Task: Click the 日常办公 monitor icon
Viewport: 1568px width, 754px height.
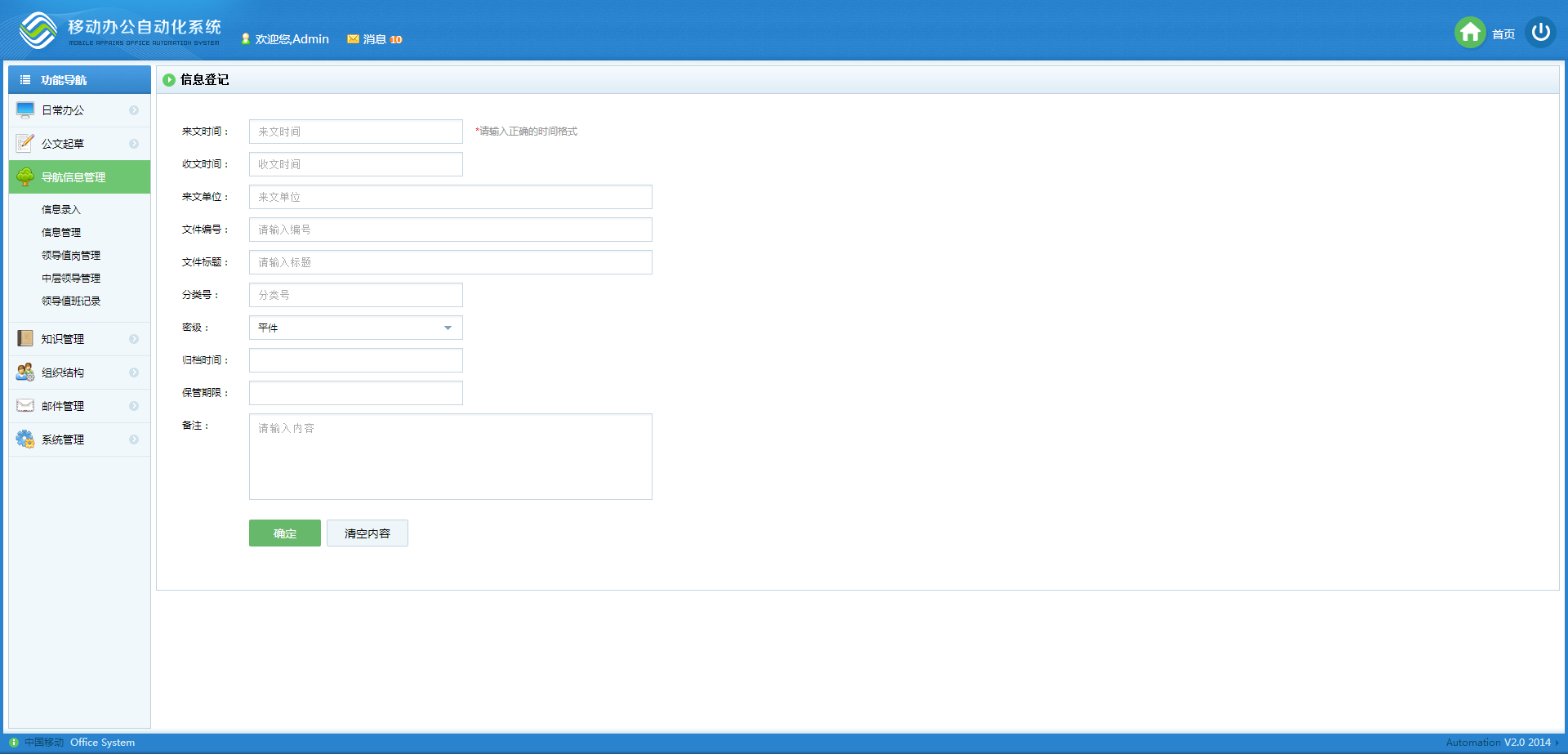Action: [x=25, y=110]
